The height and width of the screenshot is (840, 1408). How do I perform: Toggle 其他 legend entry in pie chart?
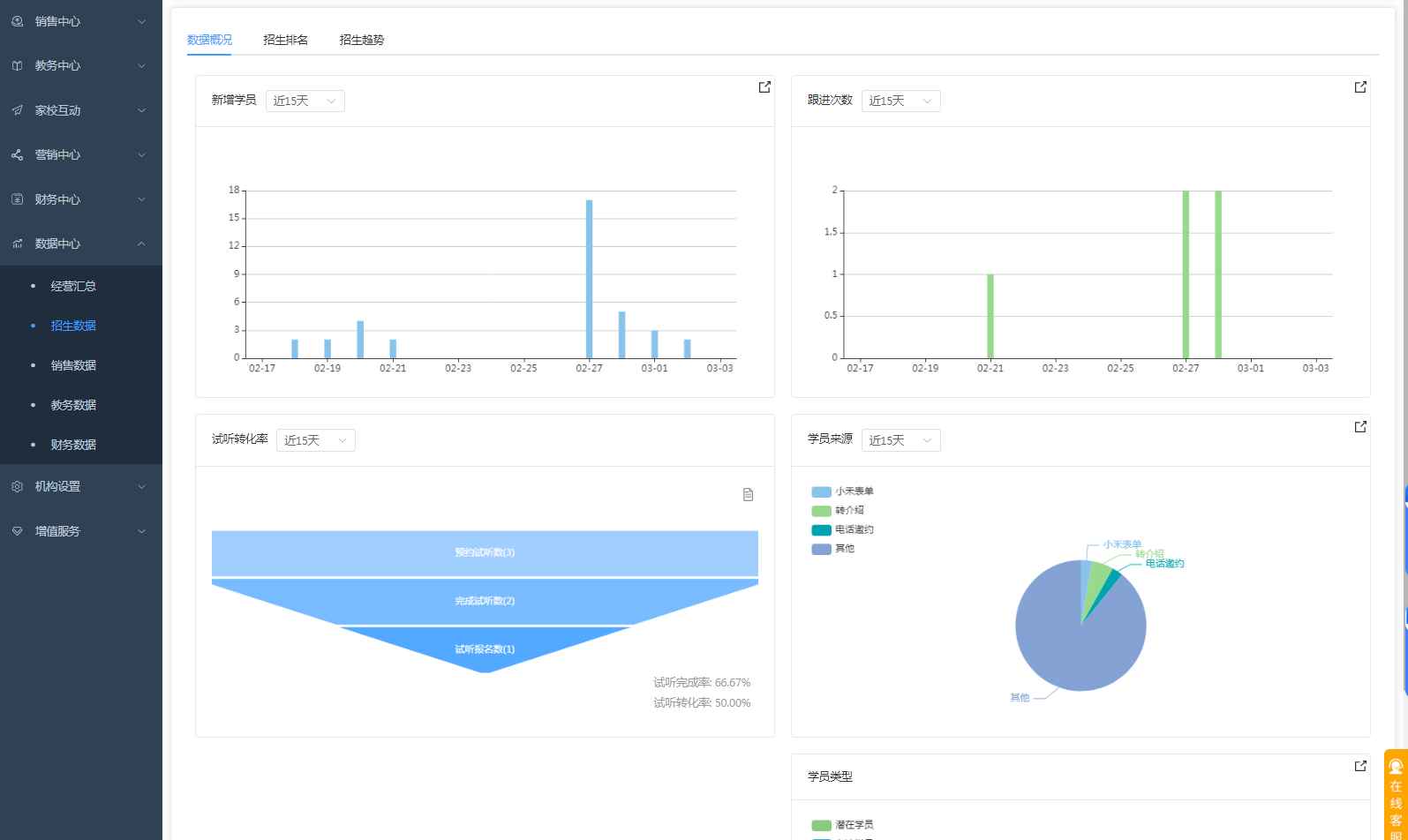[832, 549]
